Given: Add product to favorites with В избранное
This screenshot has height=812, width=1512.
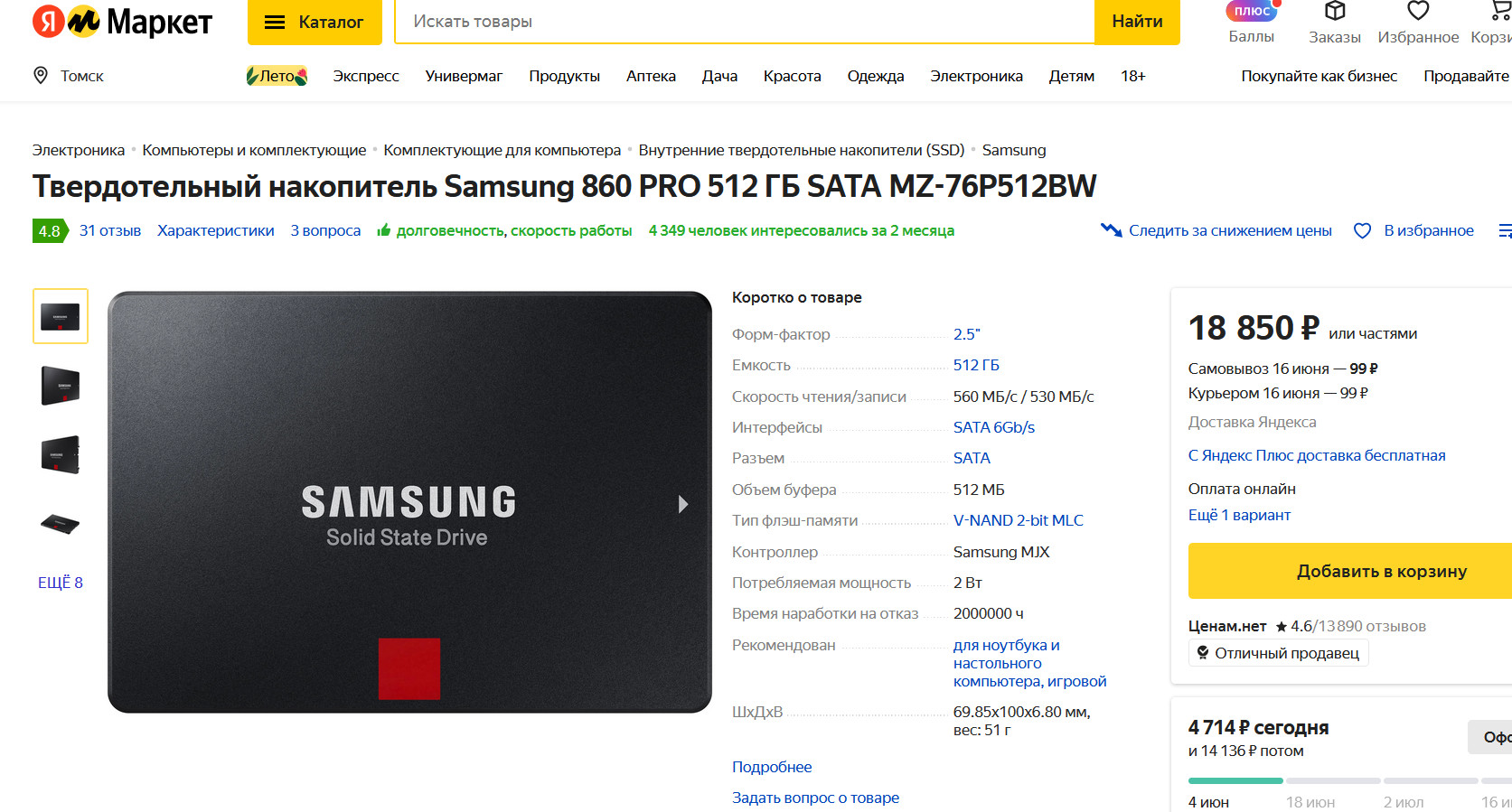Looking at the screenshot, I should point(1414,231).
